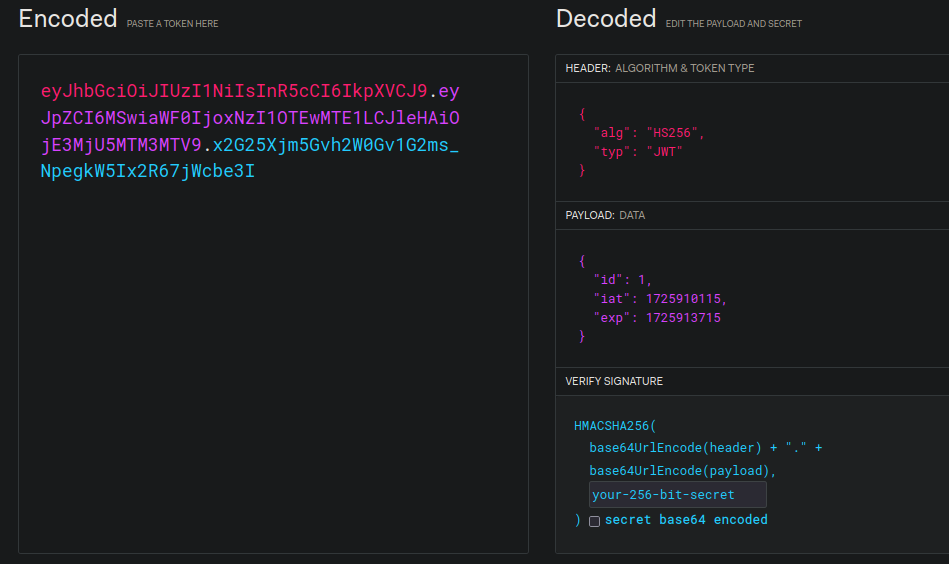The height and width of the screenshot is (564, 949).
Task: Click the blue signature segment of encoded token
Action: pos(330,145)
